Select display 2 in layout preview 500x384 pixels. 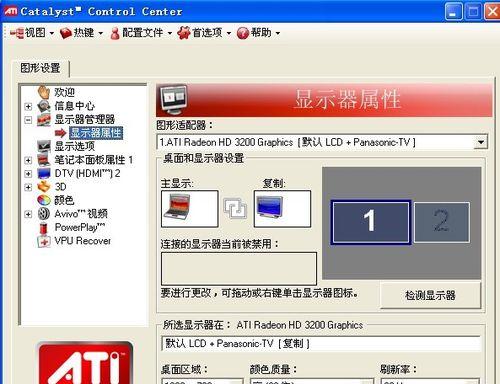coord(442,222)
